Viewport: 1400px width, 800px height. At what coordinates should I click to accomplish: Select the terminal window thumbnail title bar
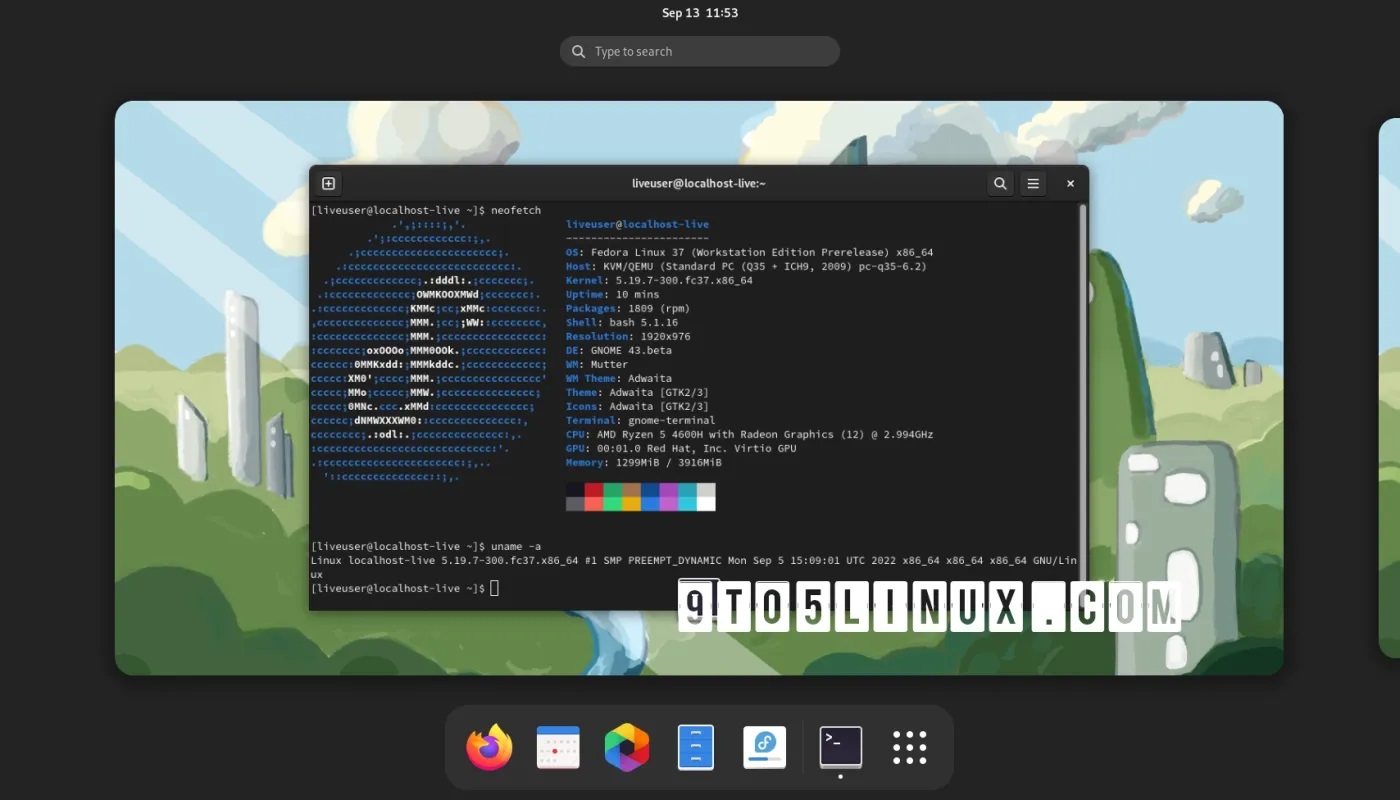(x=699, y=183)
